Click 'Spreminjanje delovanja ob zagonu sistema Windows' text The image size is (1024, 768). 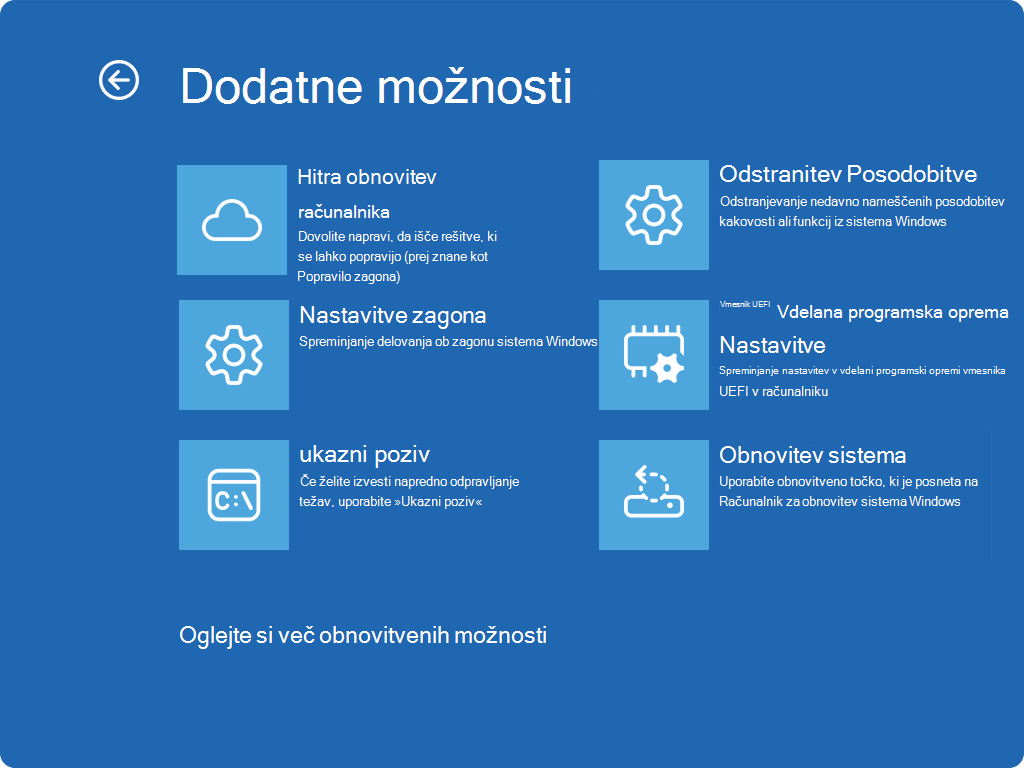tap(448, 342)
